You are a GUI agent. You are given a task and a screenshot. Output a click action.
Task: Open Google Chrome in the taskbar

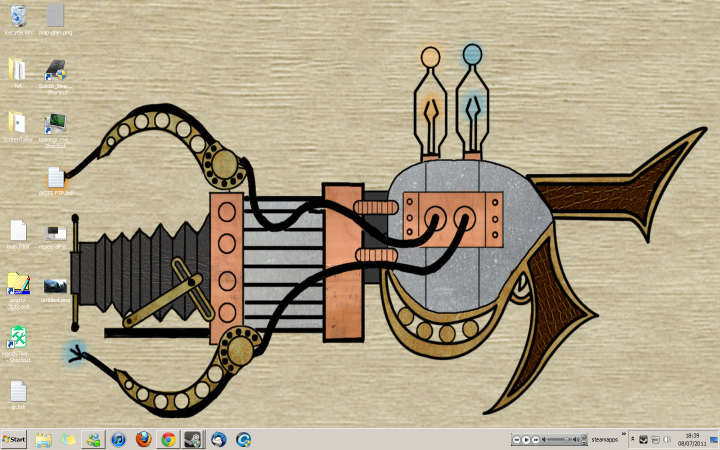coord(168,439)
